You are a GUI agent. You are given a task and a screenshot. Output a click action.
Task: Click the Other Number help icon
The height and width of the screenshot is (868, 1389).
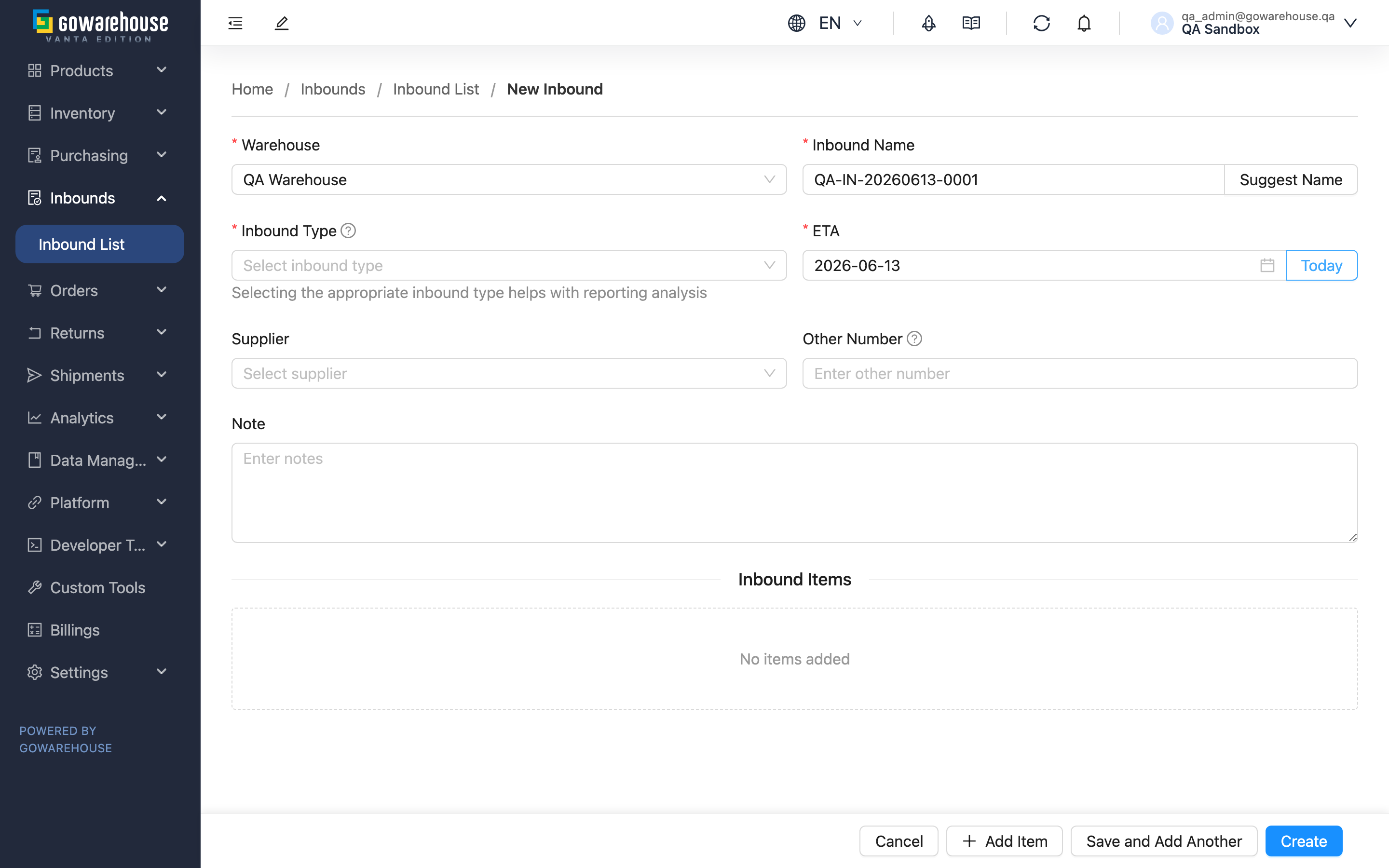pyautogui.click(x=914, y=339)
